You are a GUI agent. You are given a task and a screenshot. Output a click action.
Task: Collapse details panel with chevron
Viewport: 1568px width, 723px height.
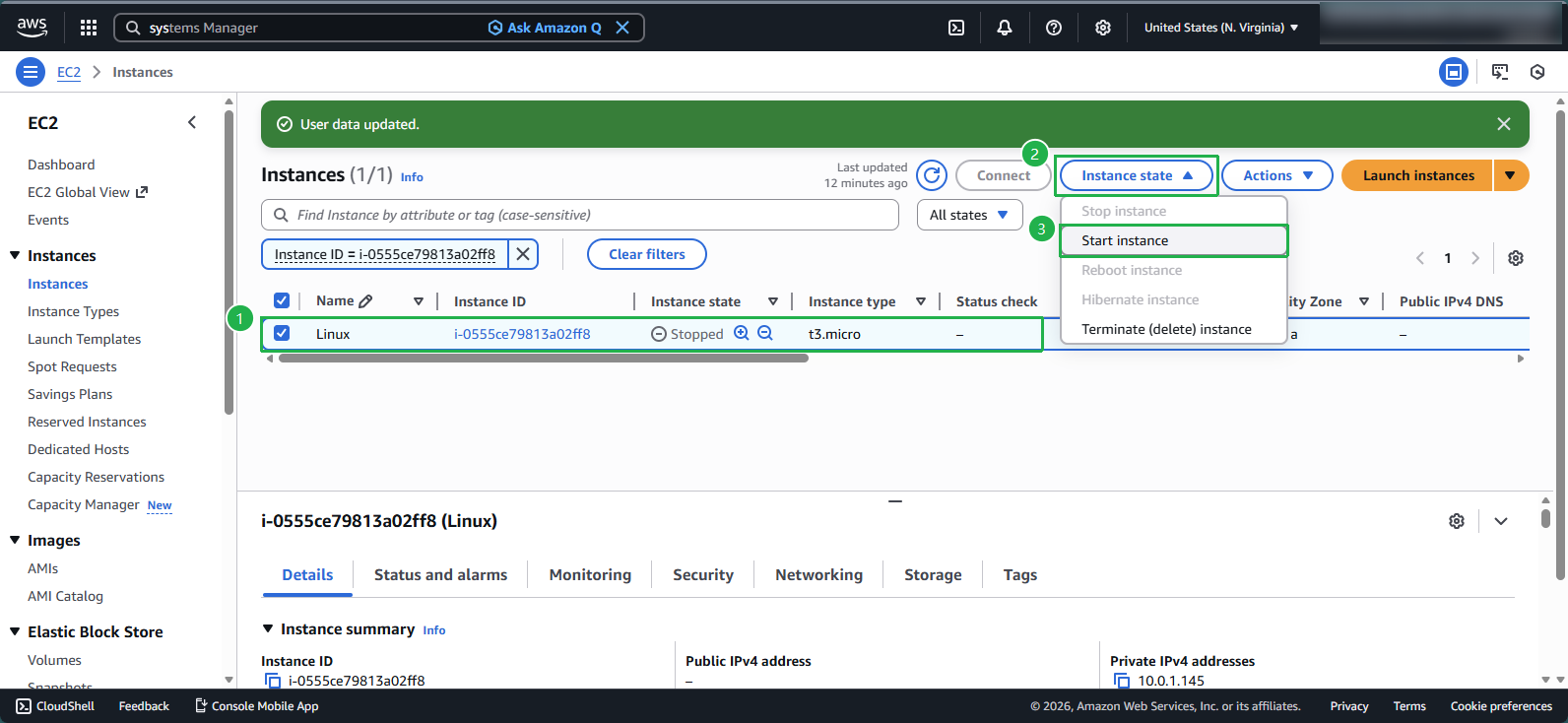pyautogui.click(x=1501, y=521)
